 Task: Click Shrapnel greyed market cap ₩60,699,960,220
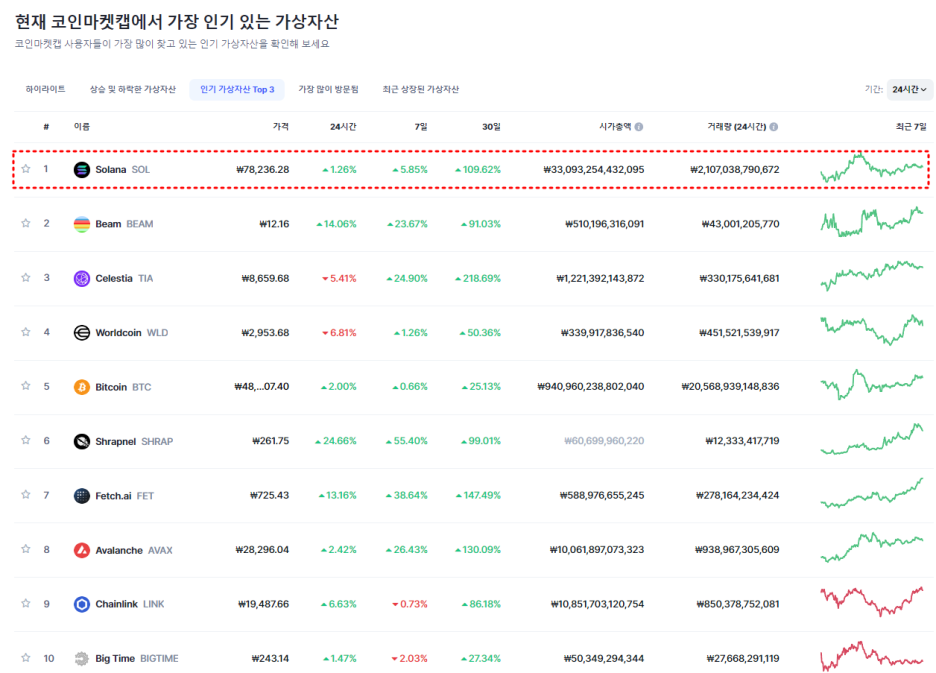pos(604,441)
